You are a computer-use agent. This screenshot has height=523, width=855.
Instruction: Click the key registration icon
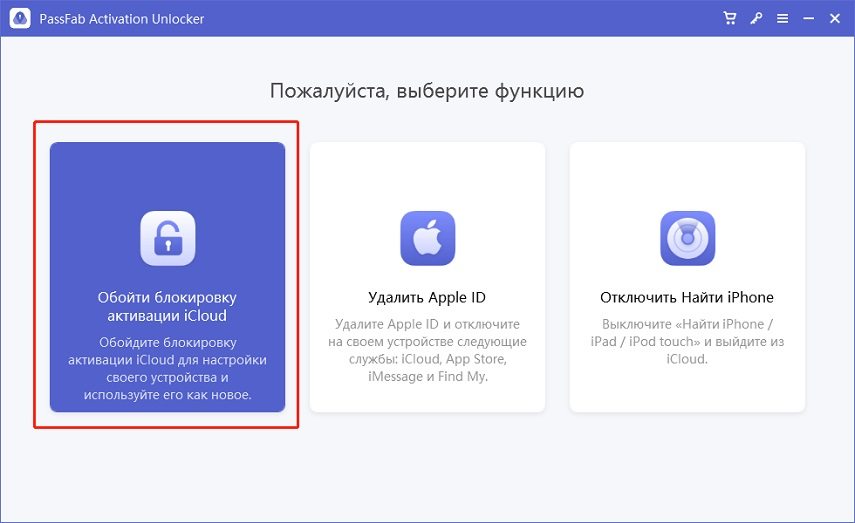pos(756,19)
